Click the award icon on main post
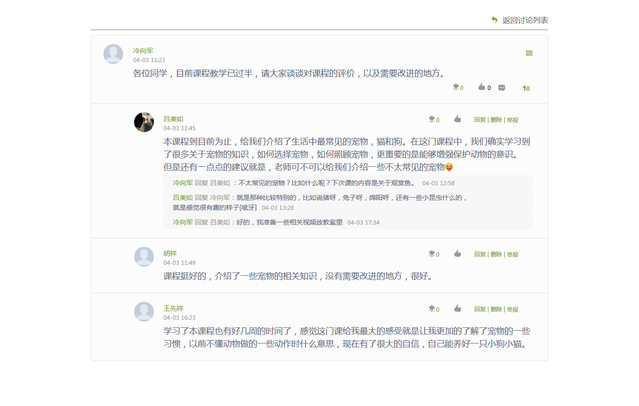639x406 pixels. coord(457,87)
